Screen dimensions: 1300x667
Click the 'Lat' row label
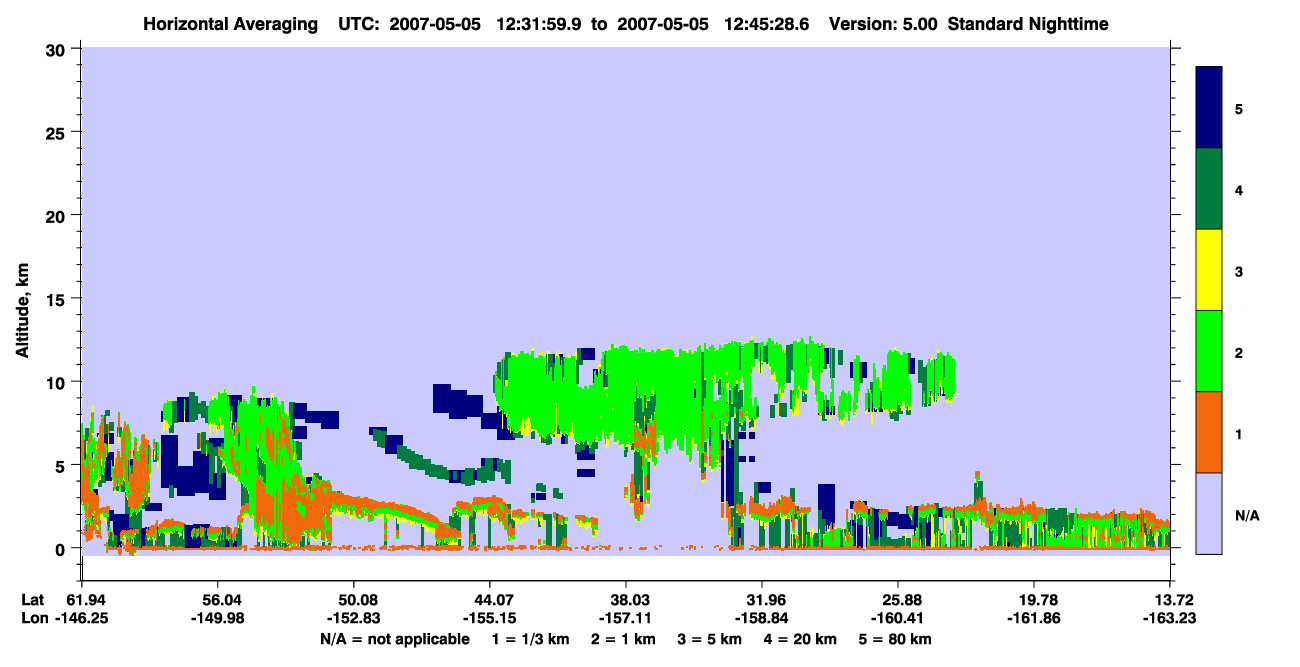click(33, 599)
